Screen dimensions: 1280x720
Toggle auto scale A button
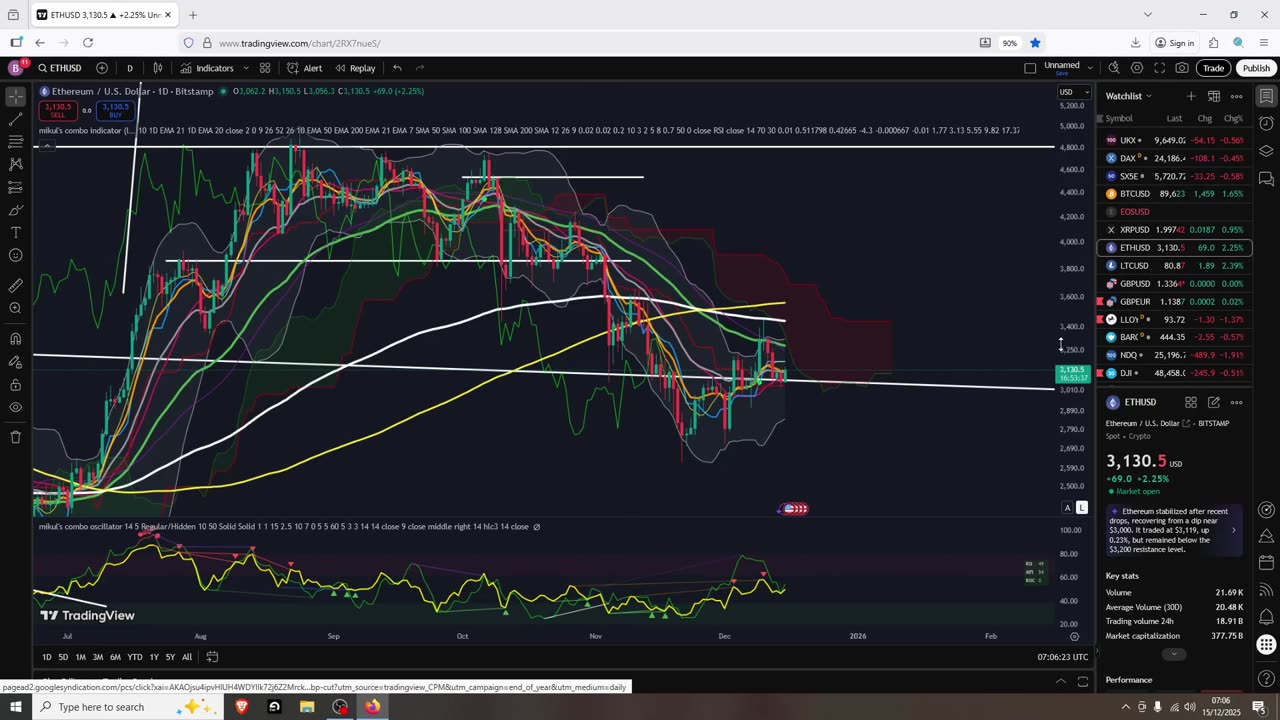[x=1067, y=508]
